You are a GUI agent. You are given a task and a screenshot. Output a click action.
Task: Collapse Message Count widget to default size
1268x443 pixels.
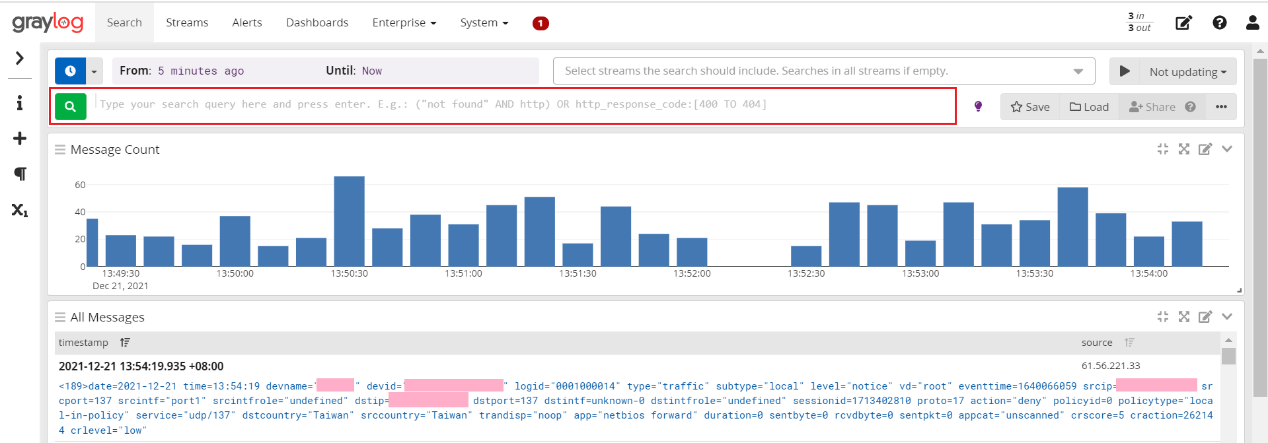tap(1162, 149)
